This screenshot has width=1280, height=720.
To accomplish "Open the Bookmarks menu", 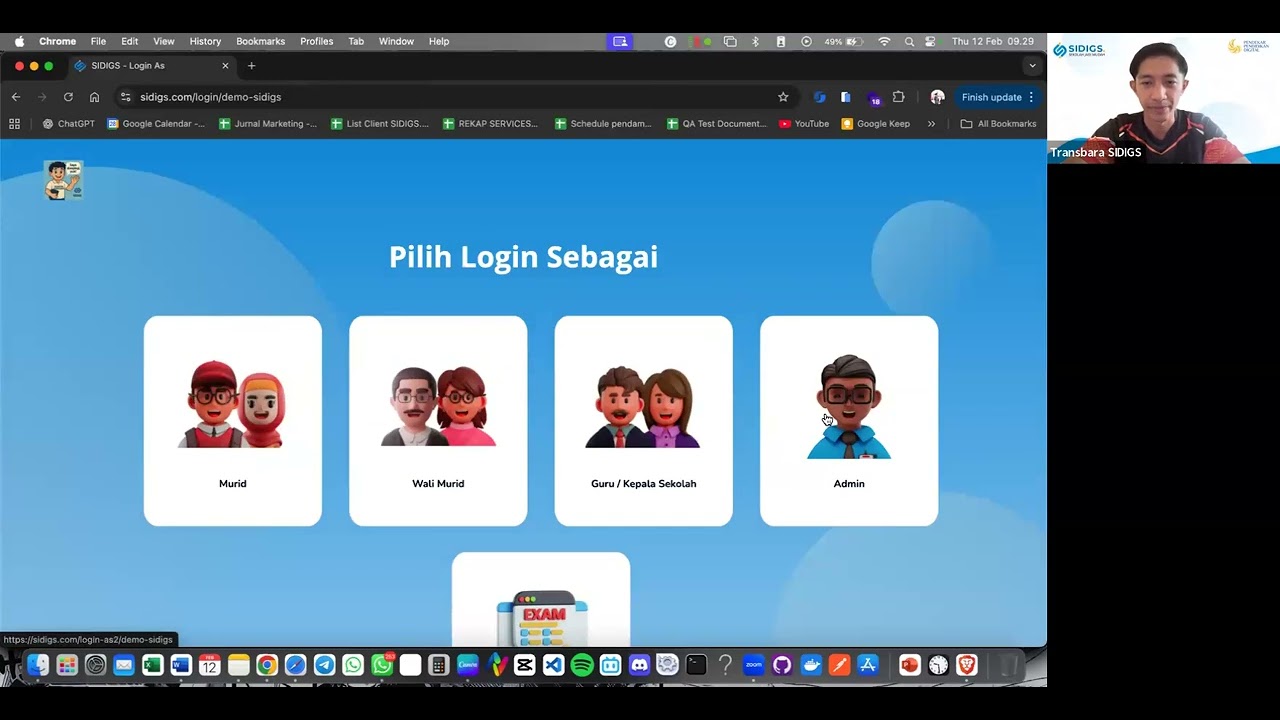I will [261, 42].
